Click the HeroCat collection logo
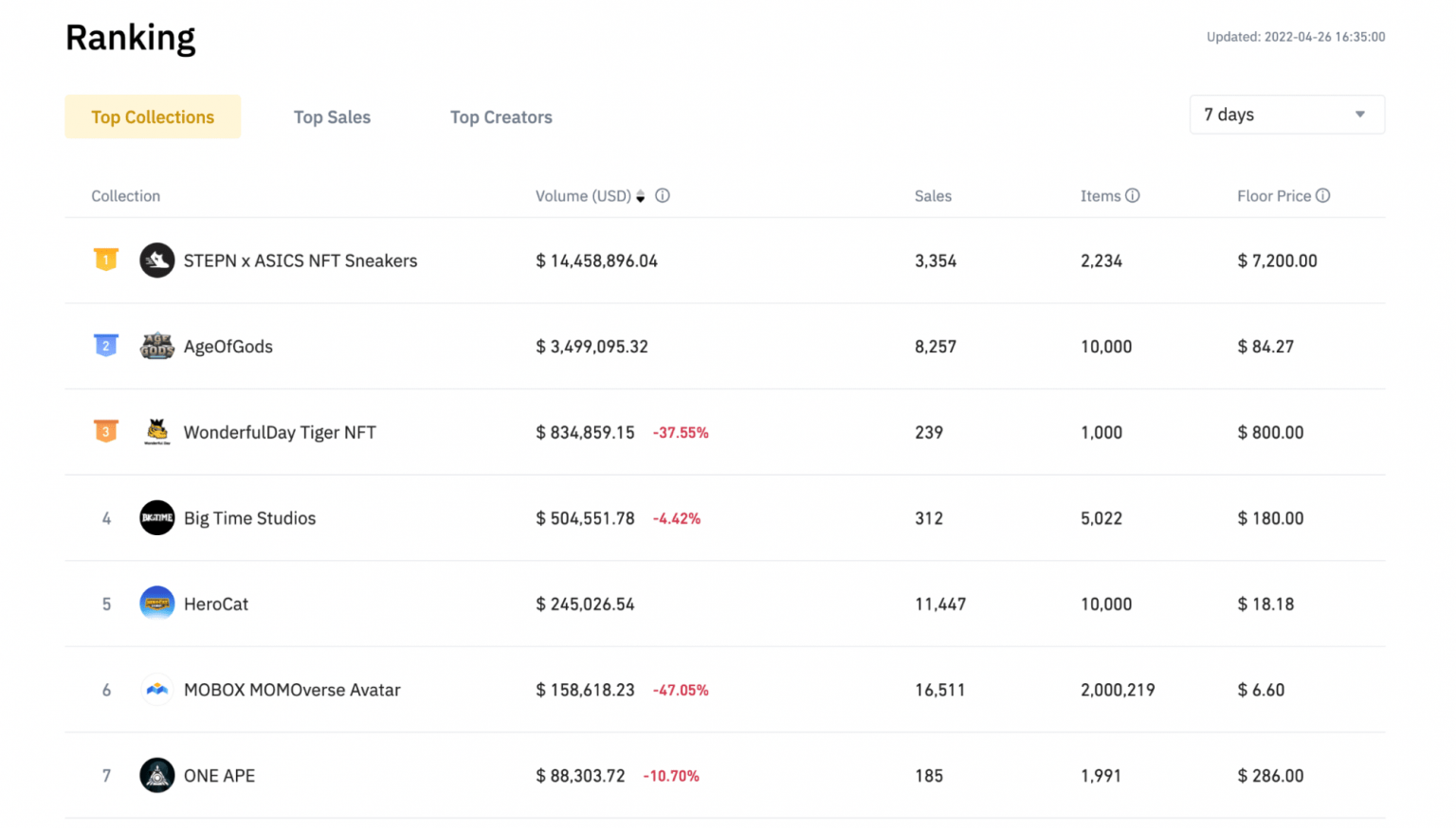Viewport: 1456px width, 828px height. click(x=157, y=603)
